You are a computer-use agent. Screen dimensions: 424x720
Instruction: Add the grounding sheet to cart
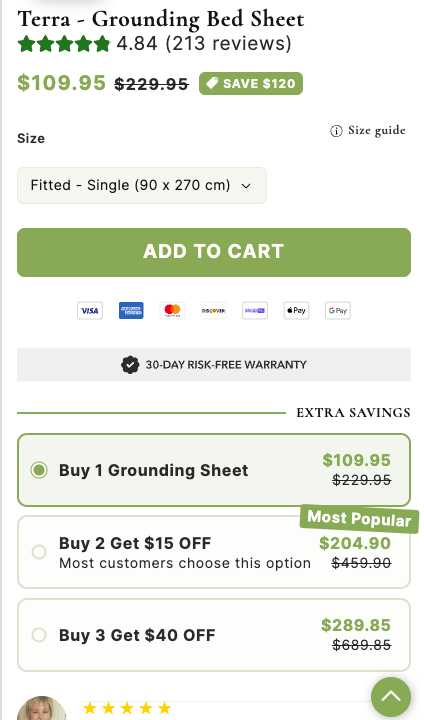(x=214, y=253)
